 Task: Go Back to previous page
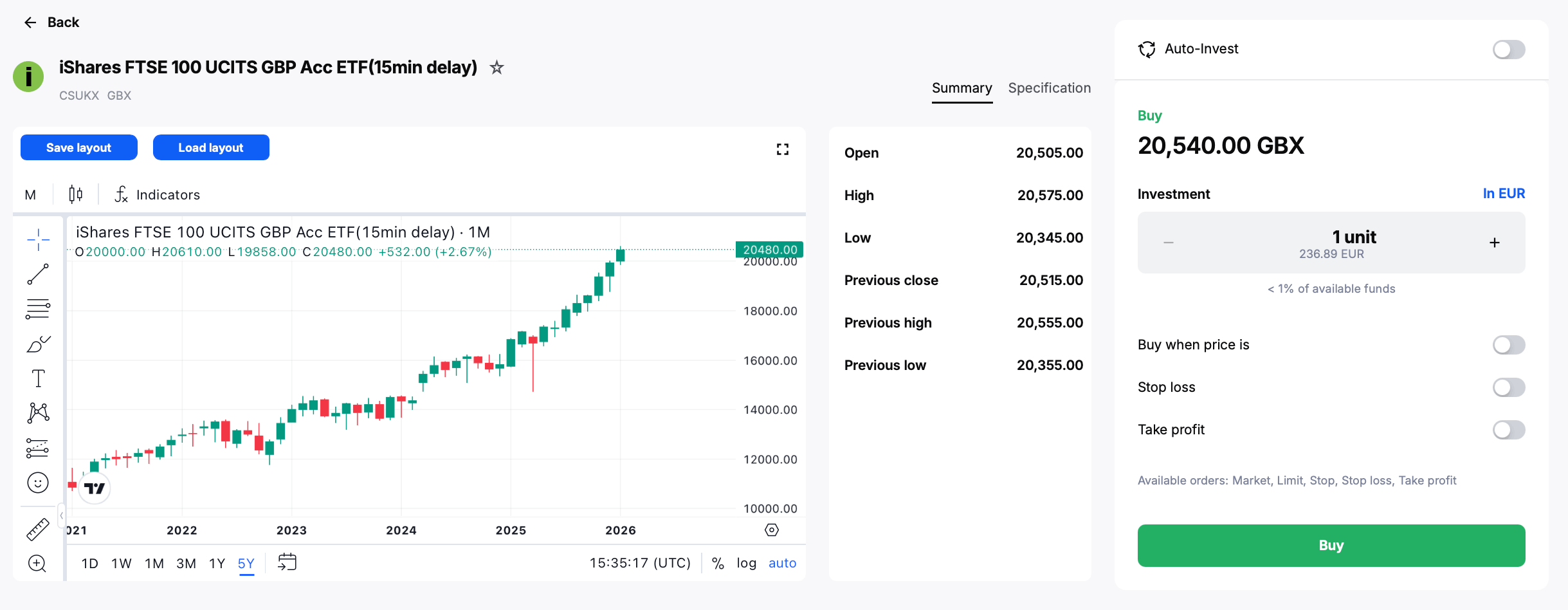point(51,23)
